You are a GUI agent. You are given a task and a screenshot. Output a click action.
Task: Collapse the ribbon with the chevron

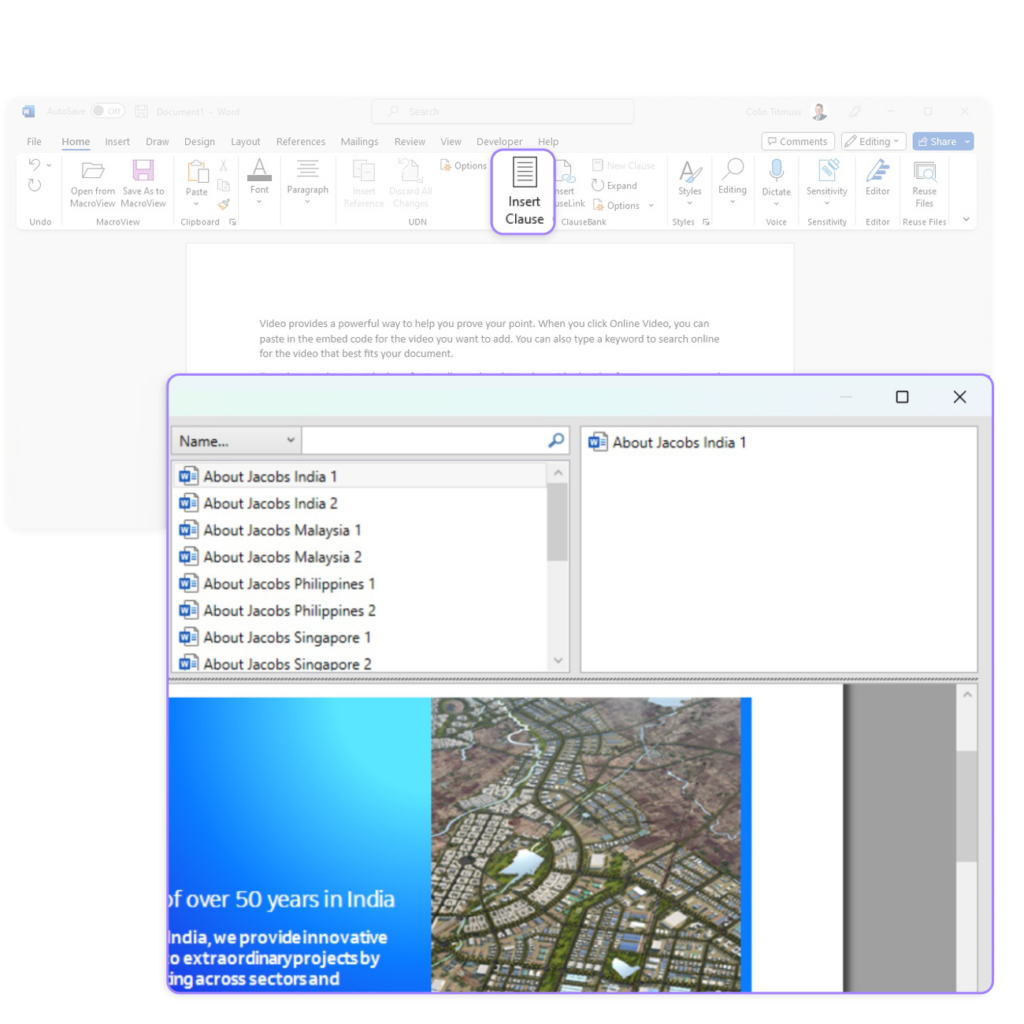966,219
